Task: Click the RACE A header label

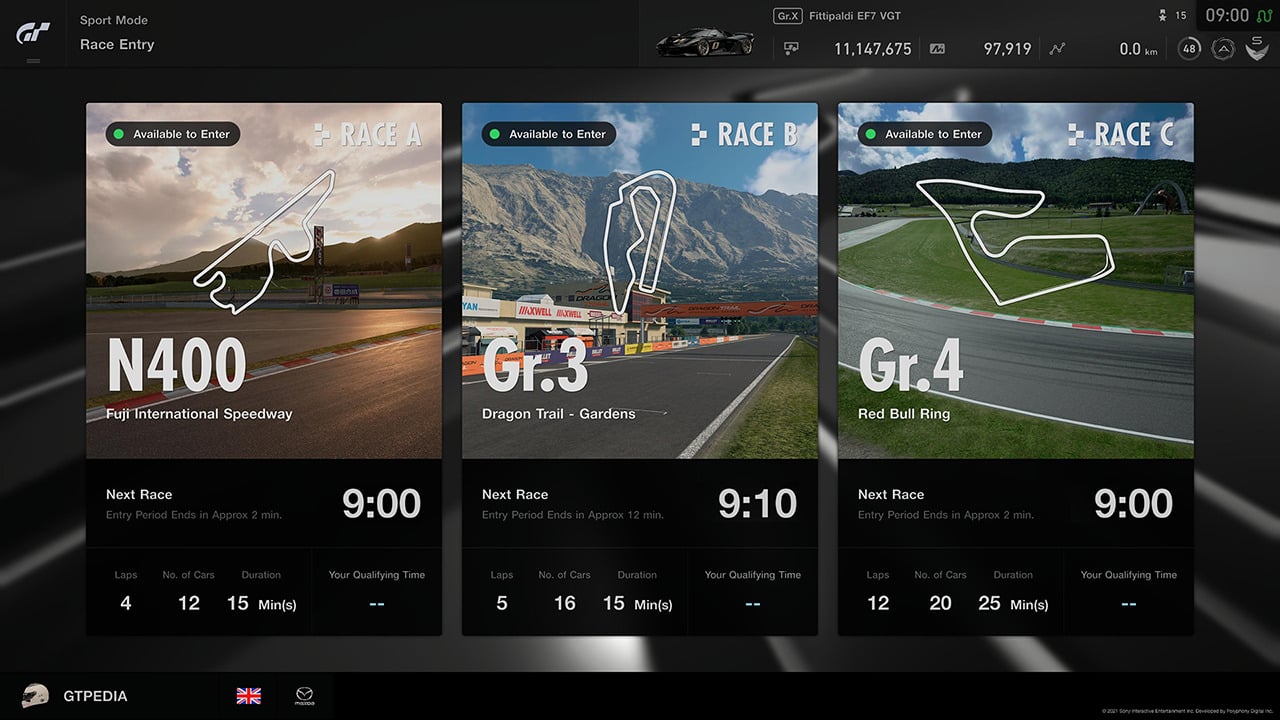Action: coord(368,135)
